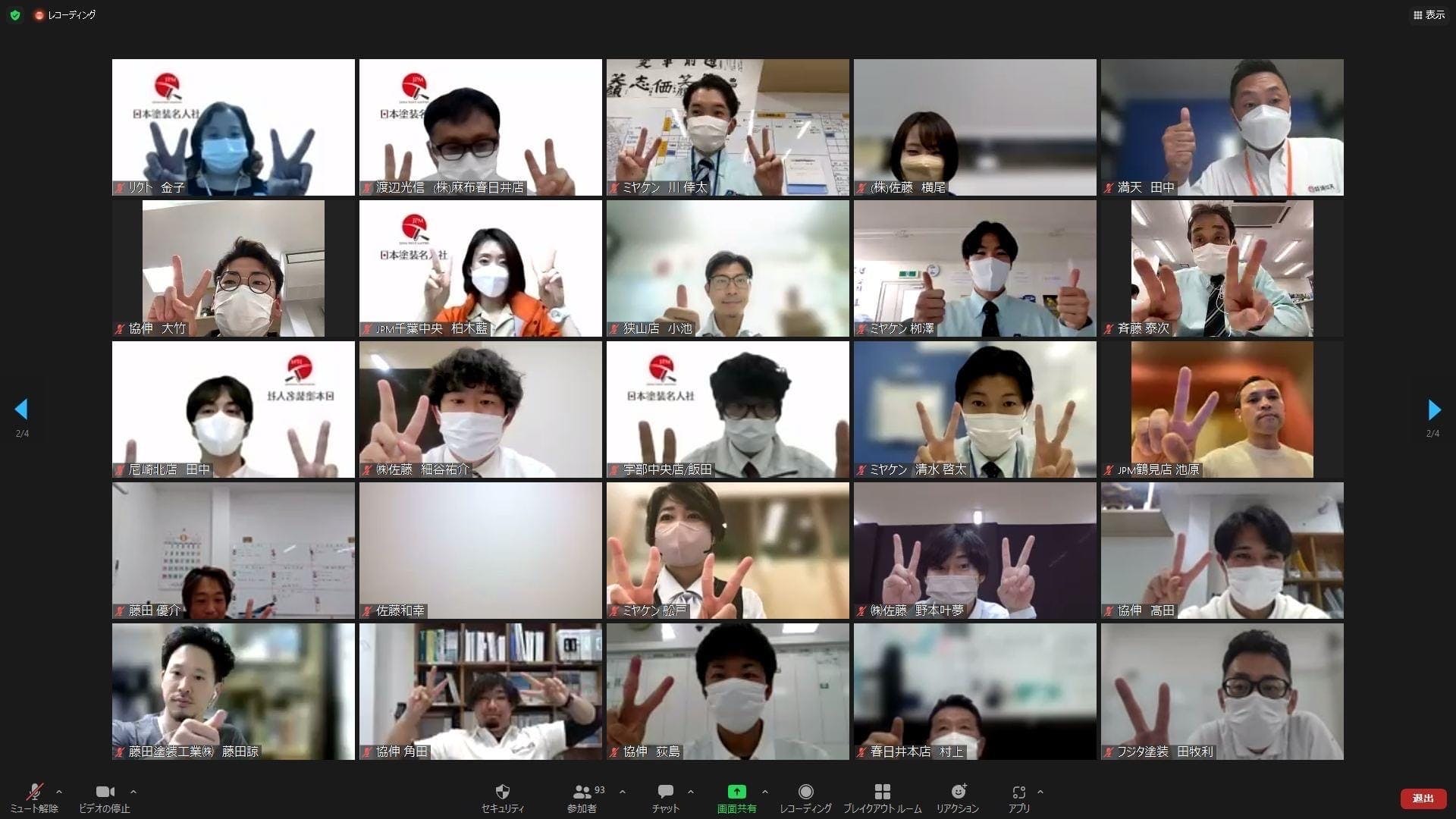Click the Recording circle icon
The image size is (1456, 819).
(x=805, y=792)
